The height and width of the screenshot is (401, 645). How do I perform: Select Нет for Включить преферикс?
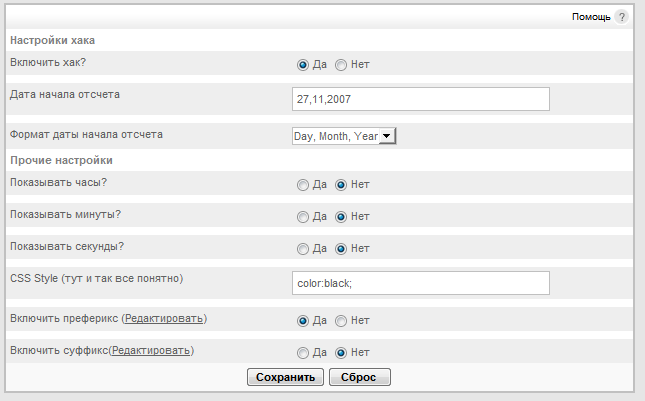(341, 321)
